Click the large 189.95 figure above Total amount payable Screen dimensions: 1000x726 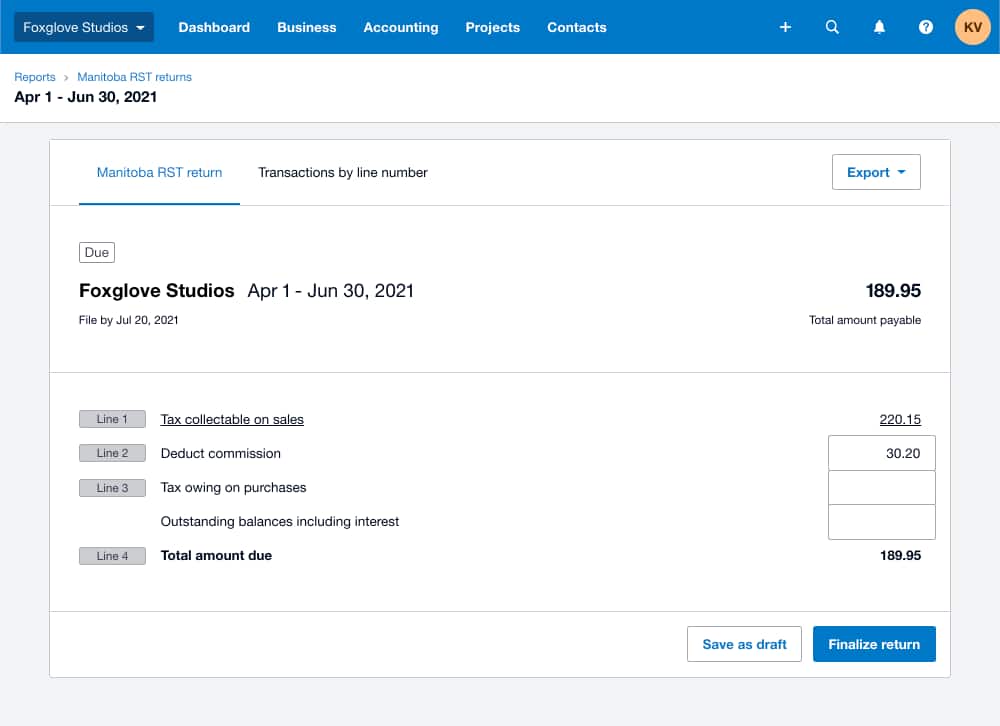click(893, 291)
